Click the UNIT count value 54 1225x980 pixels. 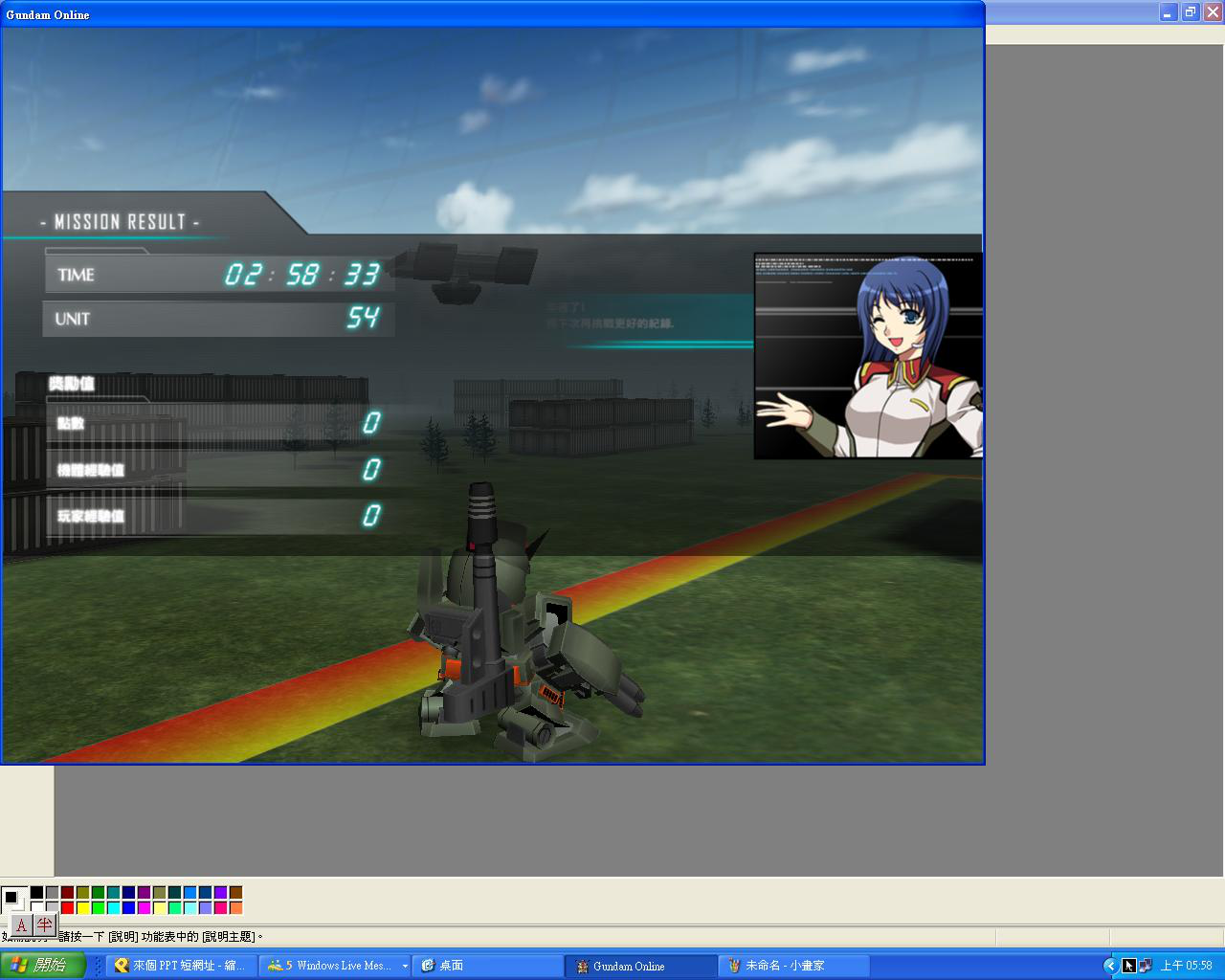(x=363, y=318)
